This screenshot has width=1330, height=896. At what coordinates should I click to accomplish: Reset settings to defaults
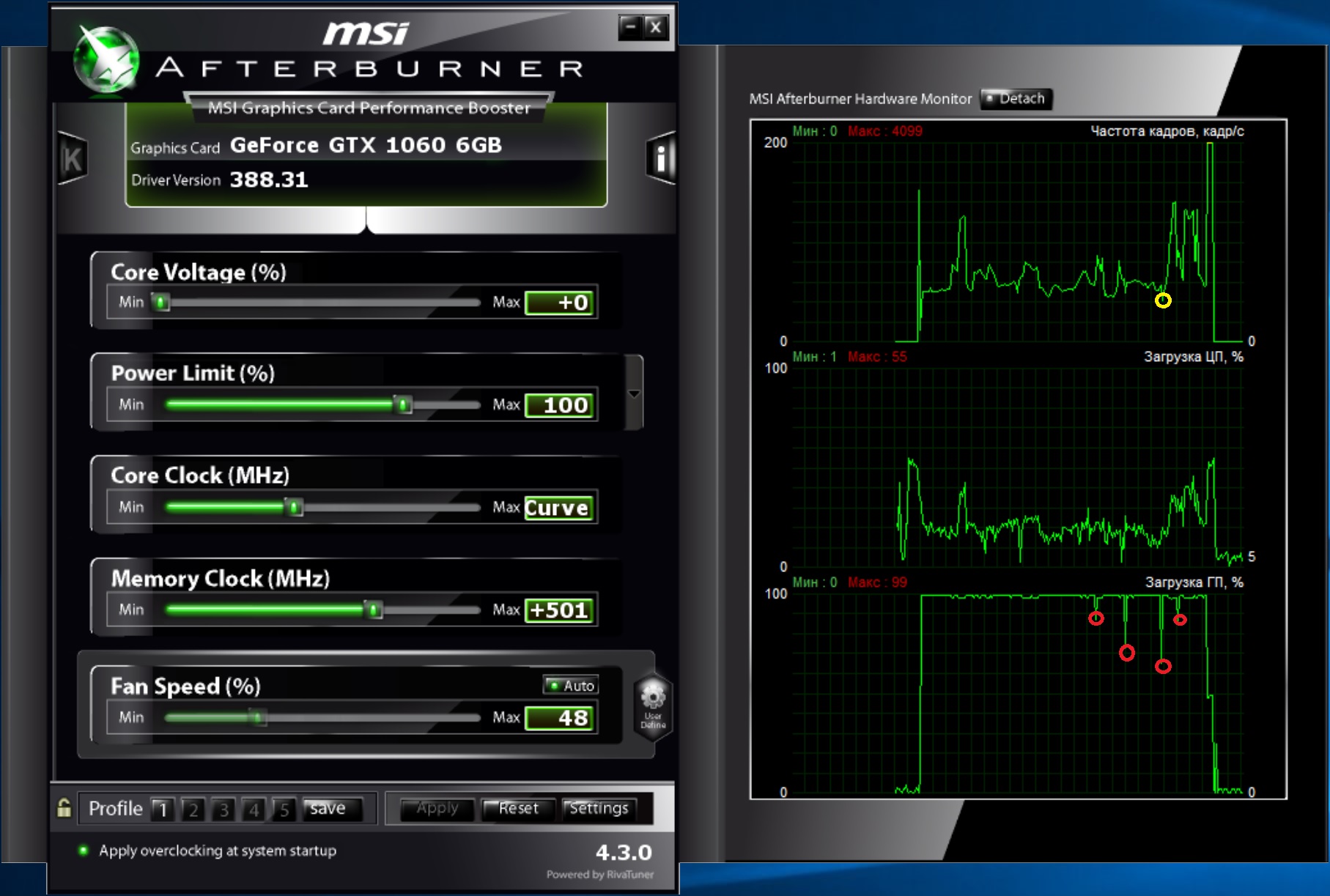(x=518, y=809)
